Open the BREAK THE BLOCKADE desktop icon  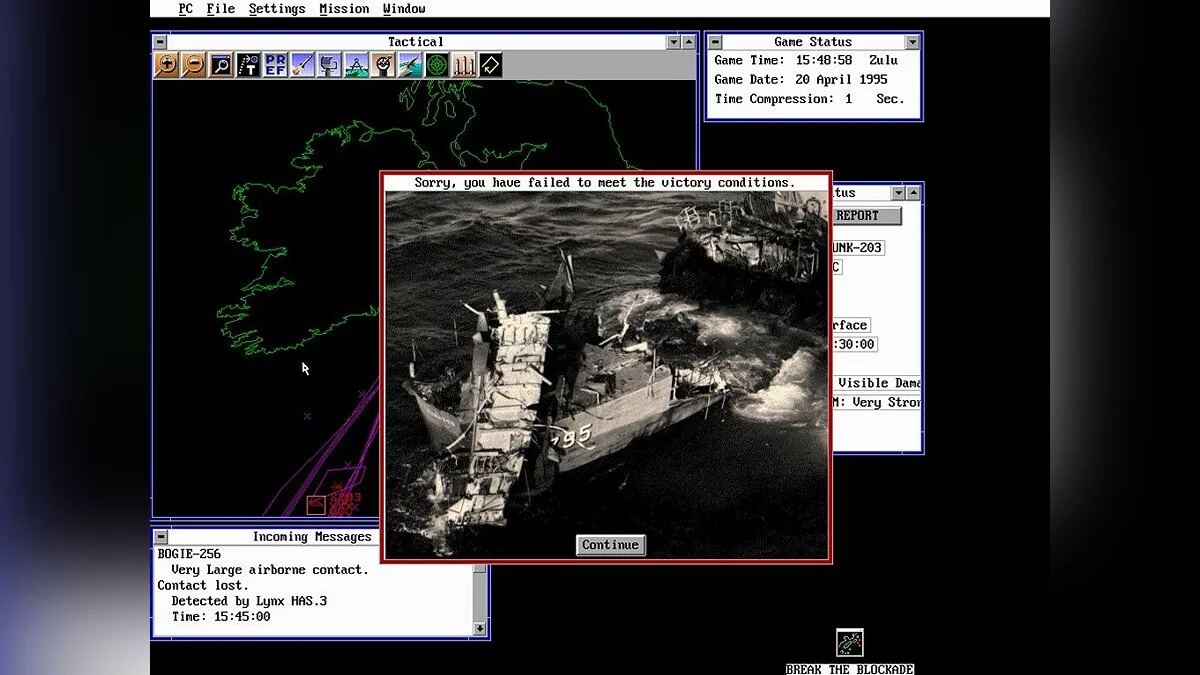848,641
